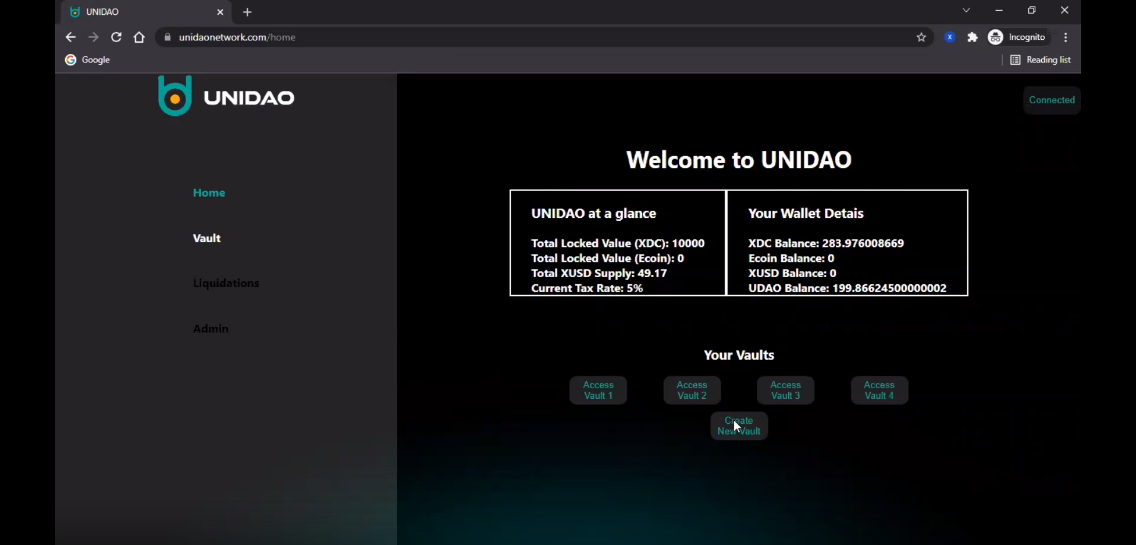1136x545 pixels.
Task: Click 'Current Tax Rate: 5%' text
Action: coord(587,288)
